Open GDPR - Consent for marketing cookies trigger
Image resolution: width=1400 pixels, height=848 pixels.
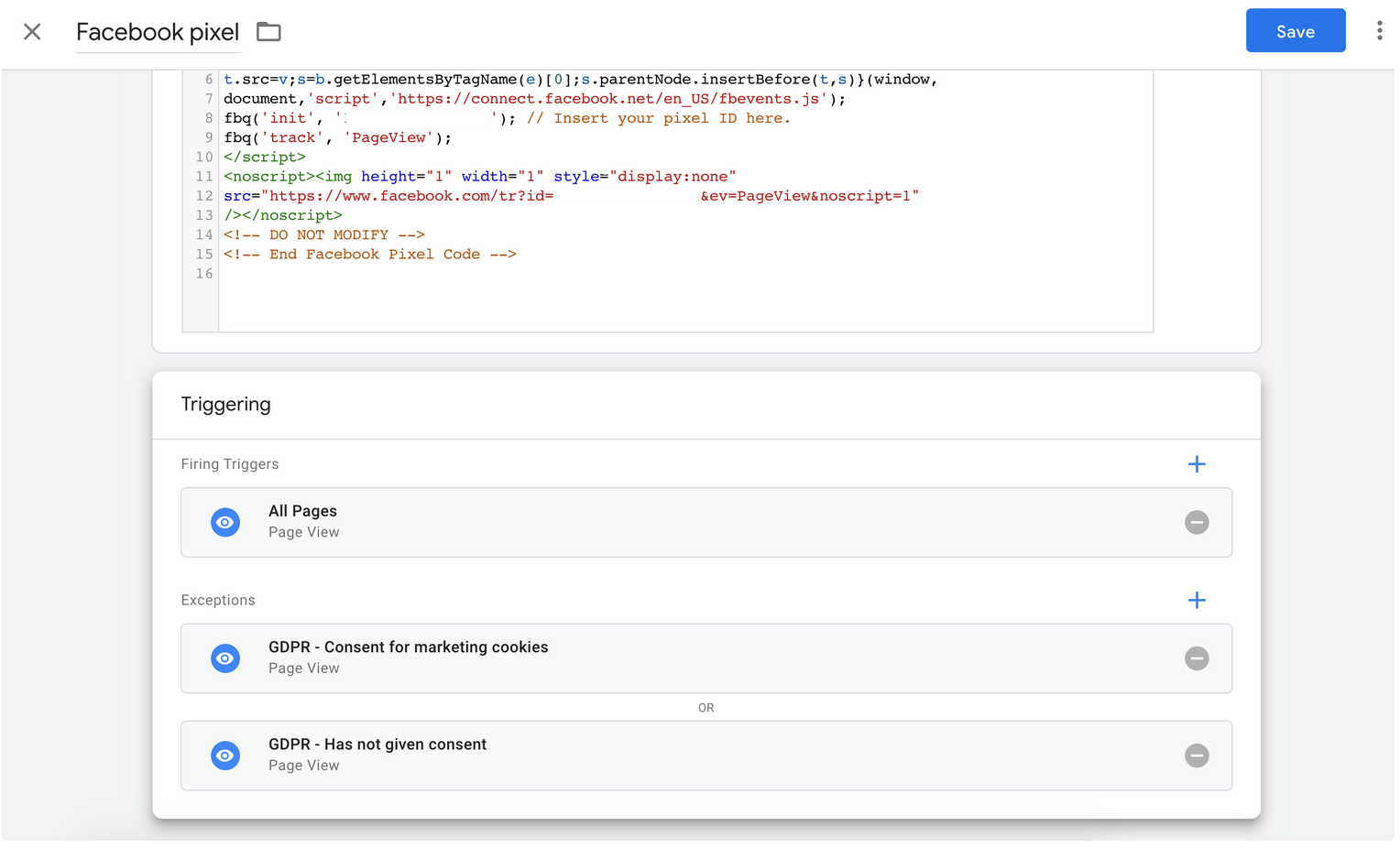641,658
